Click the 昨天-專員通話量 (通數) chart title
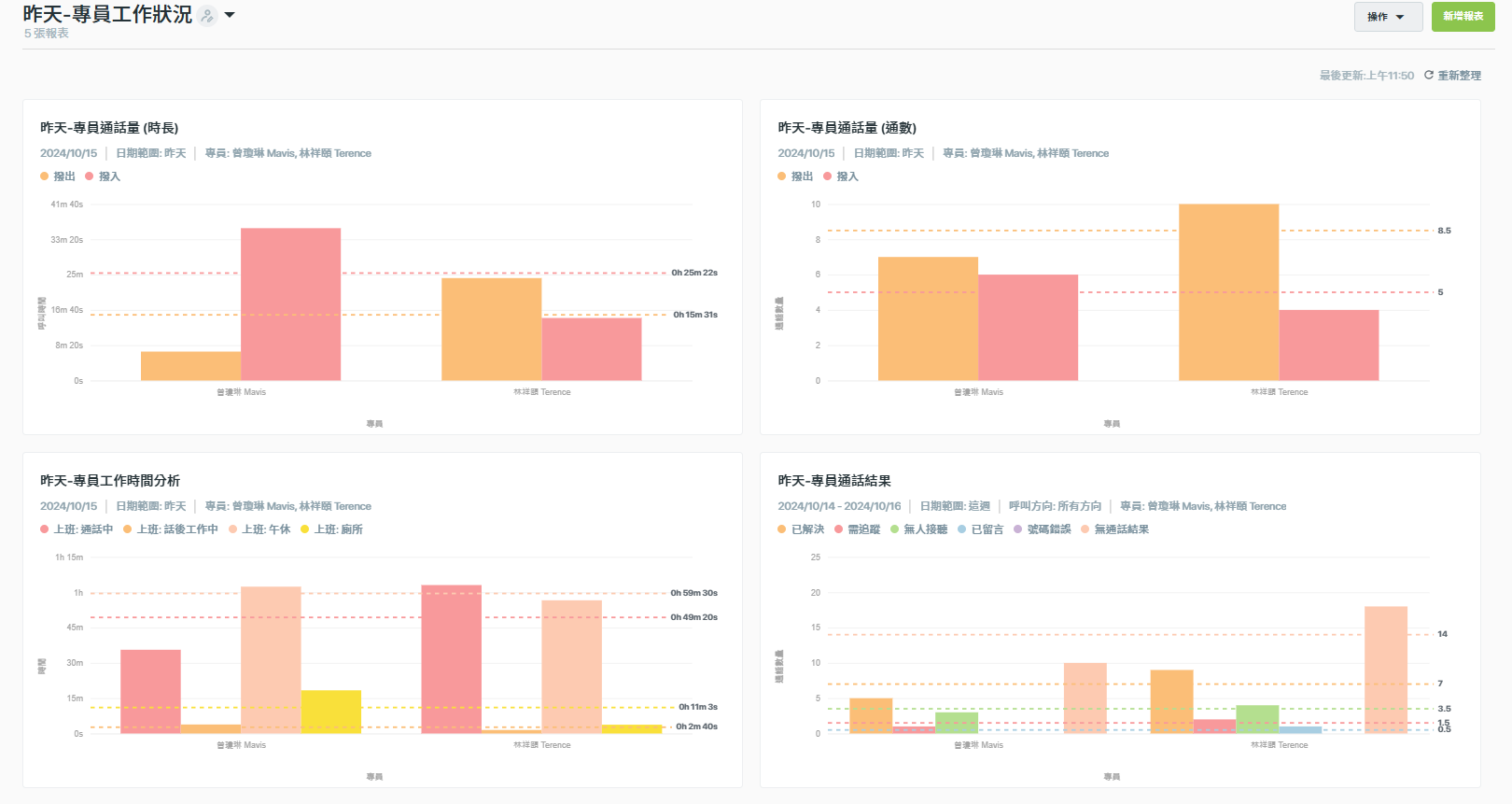1512x804 pixels. tap(847, 128)
